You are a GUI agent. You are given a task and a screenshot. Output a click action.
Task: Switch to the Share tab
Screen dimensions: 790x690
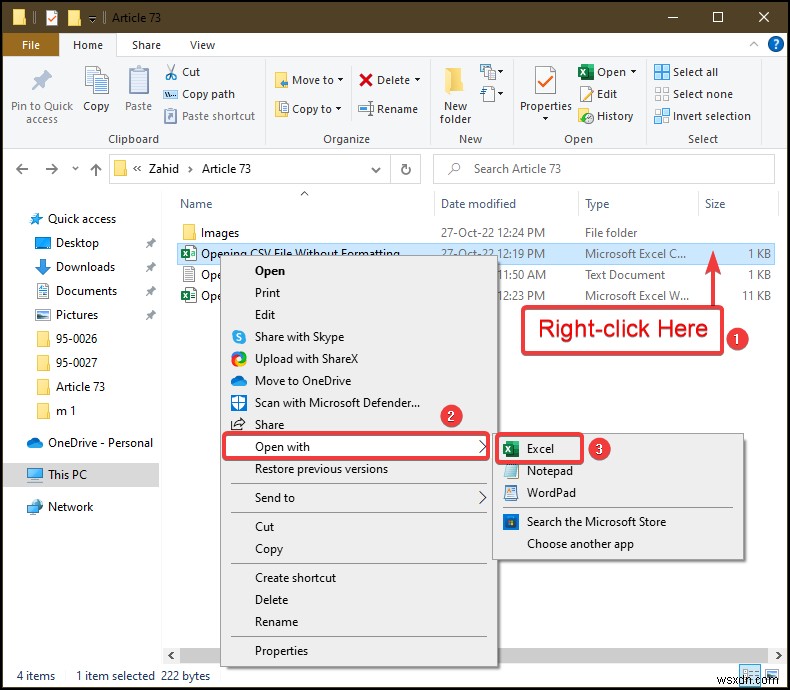(x=146, y=45)
